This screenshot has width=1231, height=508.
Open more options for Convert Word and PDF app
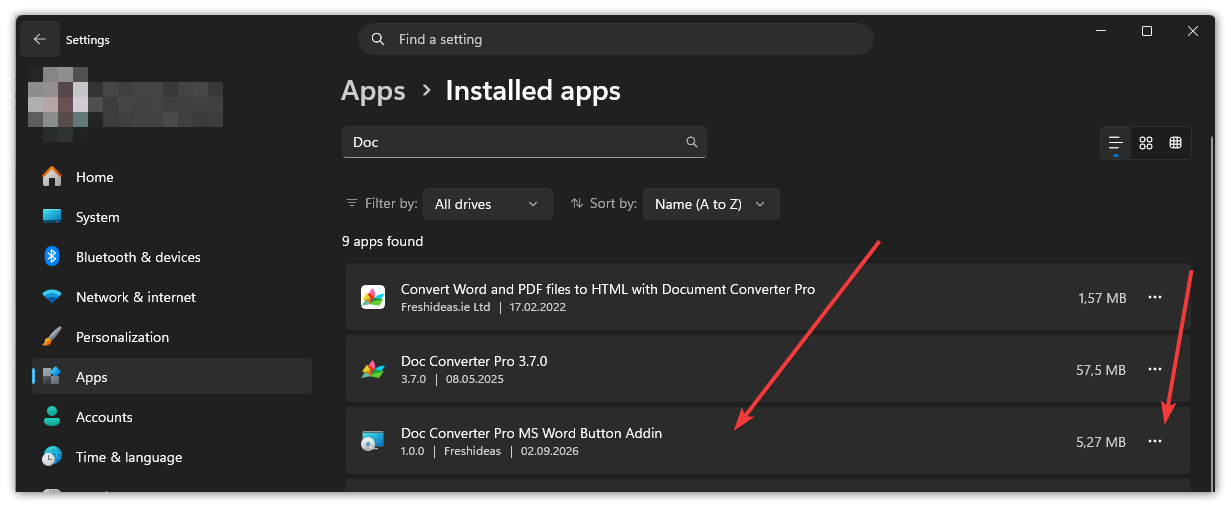click(1155, 297)
